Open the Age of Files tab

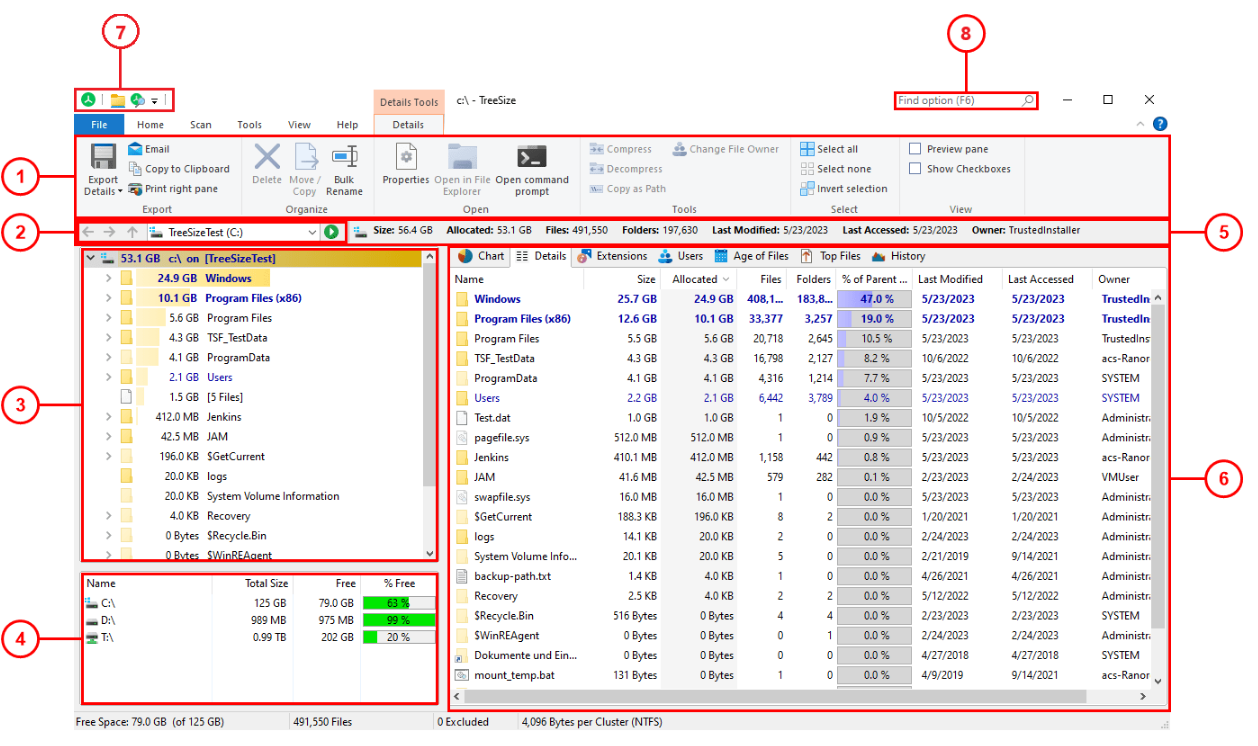coord(751,257)
